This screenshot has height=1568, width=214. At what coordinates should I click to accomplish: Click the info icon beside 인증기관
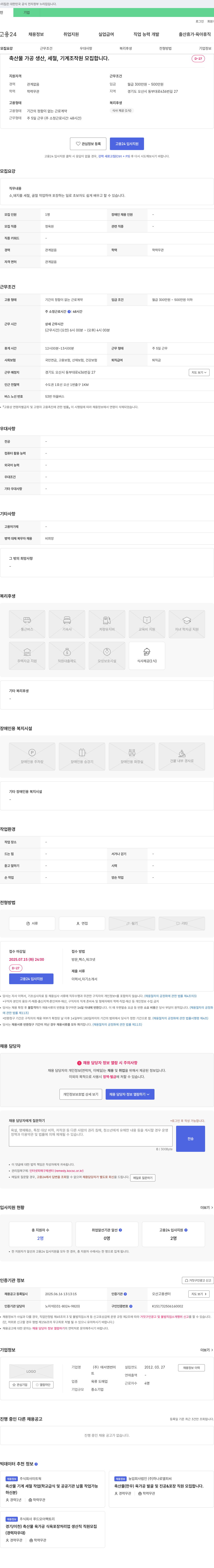[125, 1294]
